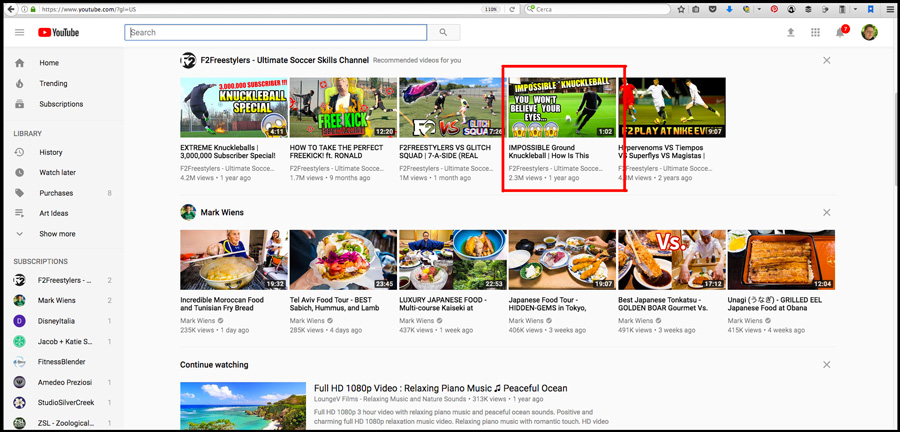Dismiss the Mark Wiens section
Screen dimensions: 900x432
coord(827,212)
